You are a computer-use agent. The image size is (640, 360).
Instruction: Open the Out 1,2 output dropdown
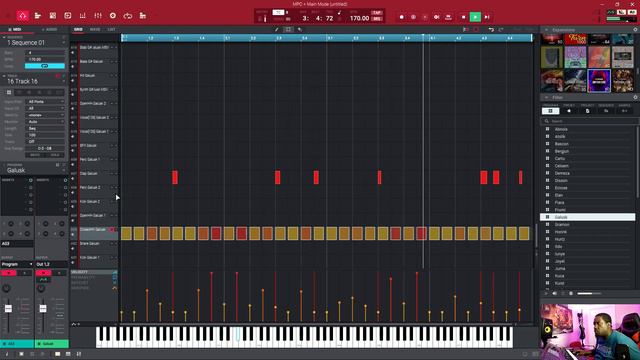[51, 264]
